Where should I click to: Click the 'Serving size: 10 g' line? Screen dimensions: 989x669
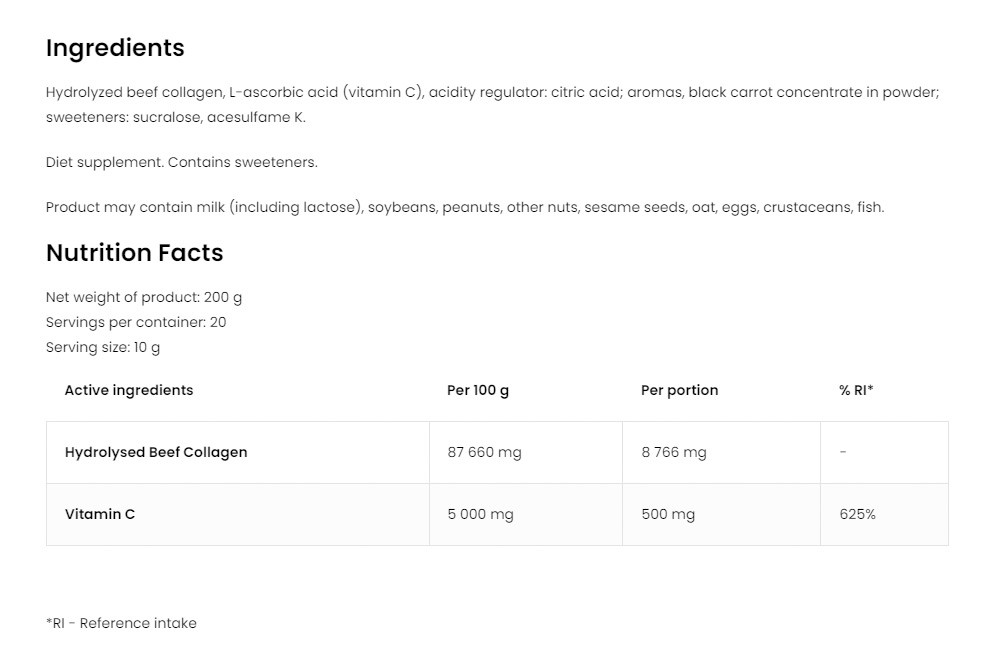click(x=103, y=347)
